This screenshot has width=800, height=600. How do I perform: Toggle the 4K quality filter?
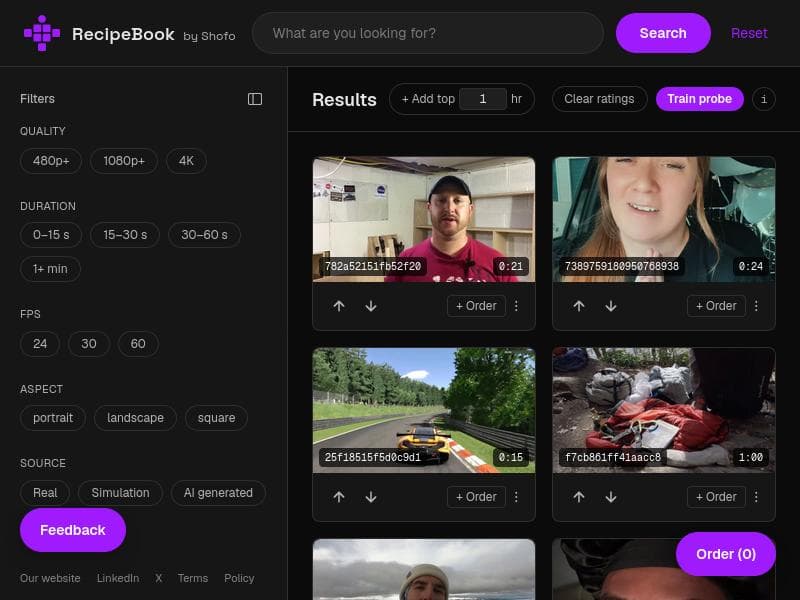tap(186, 161)
